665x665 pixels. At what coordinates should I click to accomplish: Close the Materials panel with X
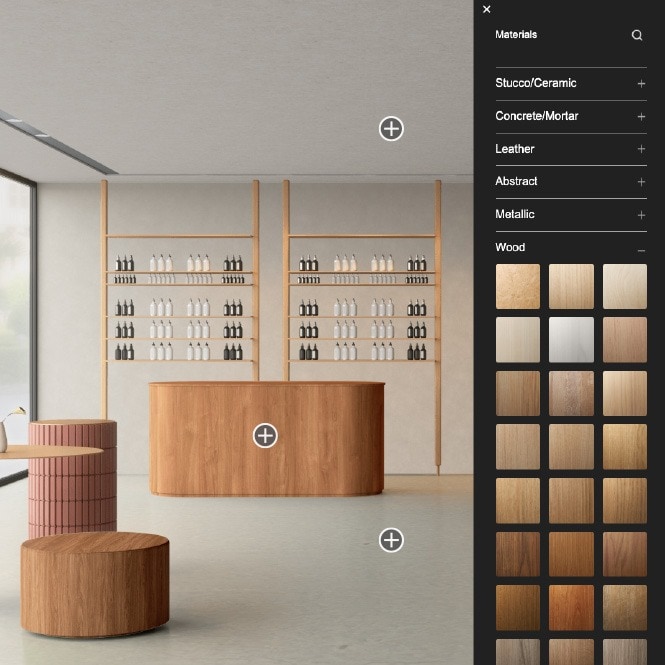pyautogui.click(x=486, y=9)
